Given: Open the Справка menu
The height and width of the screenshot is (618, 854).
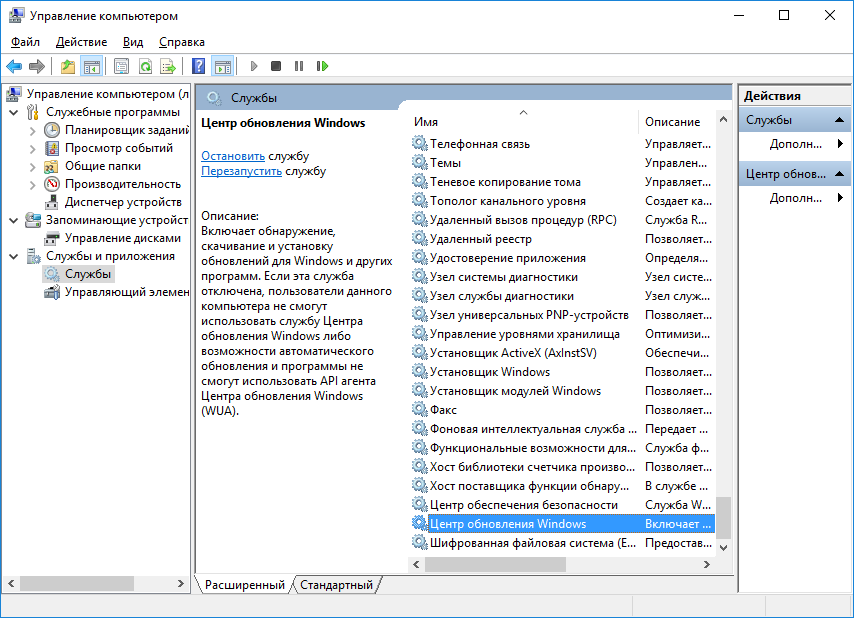Looking at the screenshot, I should tap(182, 42).
